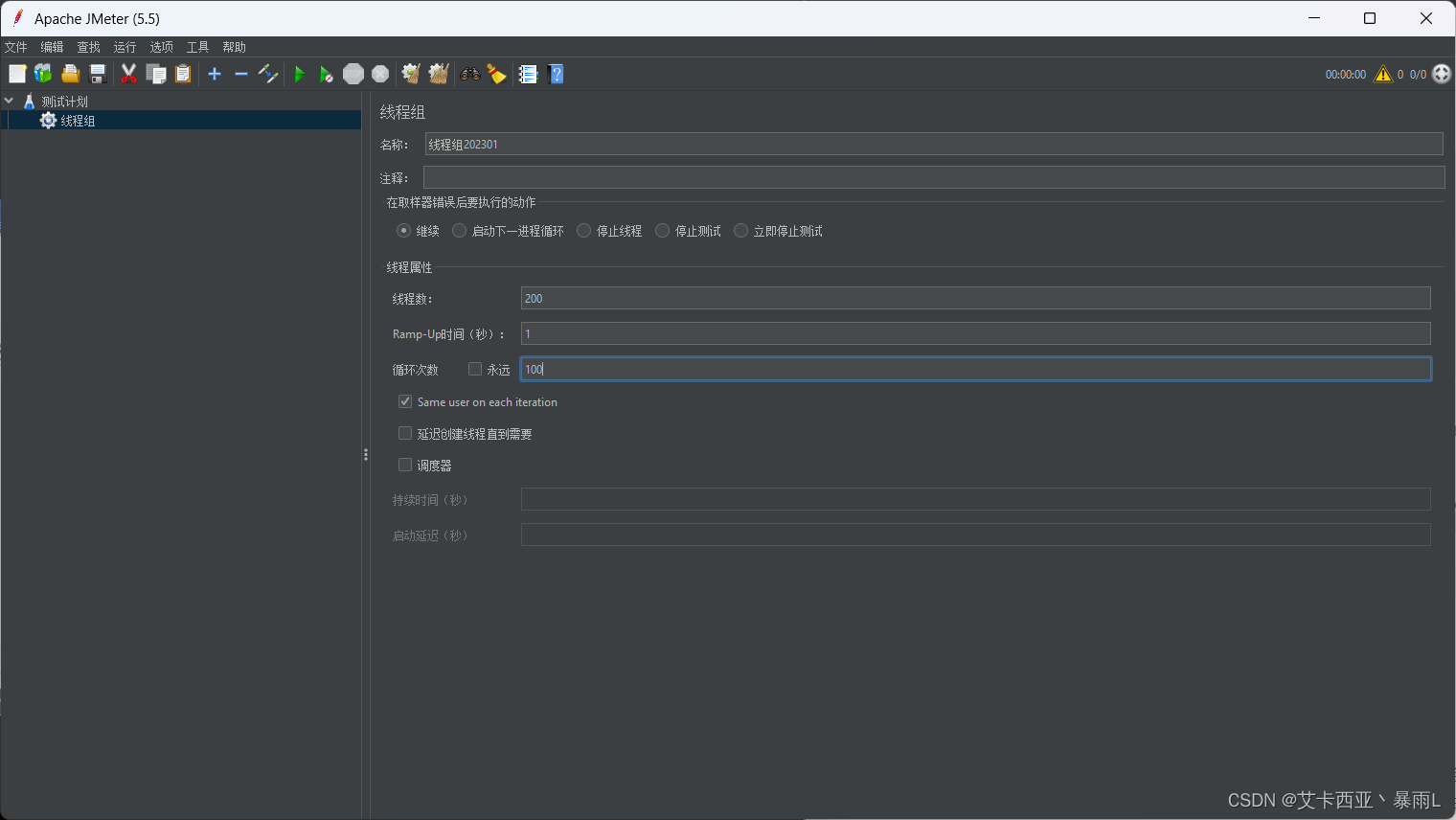Click the Shutdown test icon

380,74
